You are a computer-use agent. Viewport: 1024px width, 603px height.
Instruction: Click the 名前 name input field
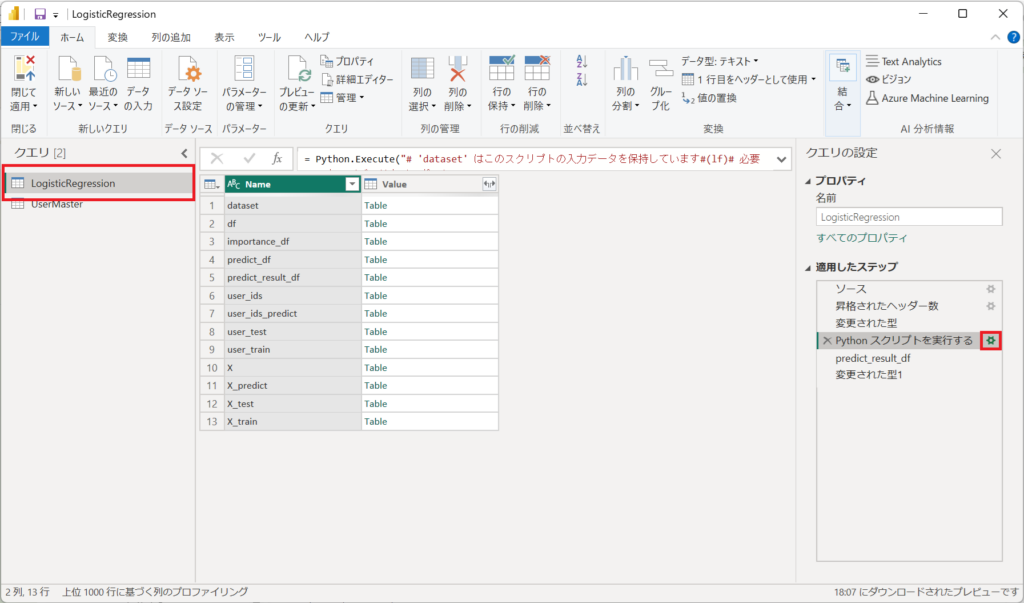pyautogui.click(x=908, y=217)
